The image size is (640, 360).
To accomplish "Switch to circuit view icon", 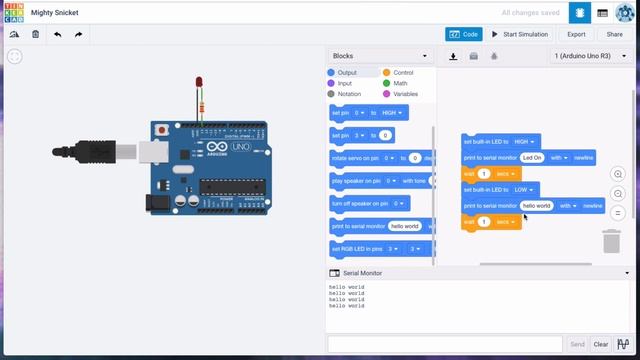I will 580,13.
